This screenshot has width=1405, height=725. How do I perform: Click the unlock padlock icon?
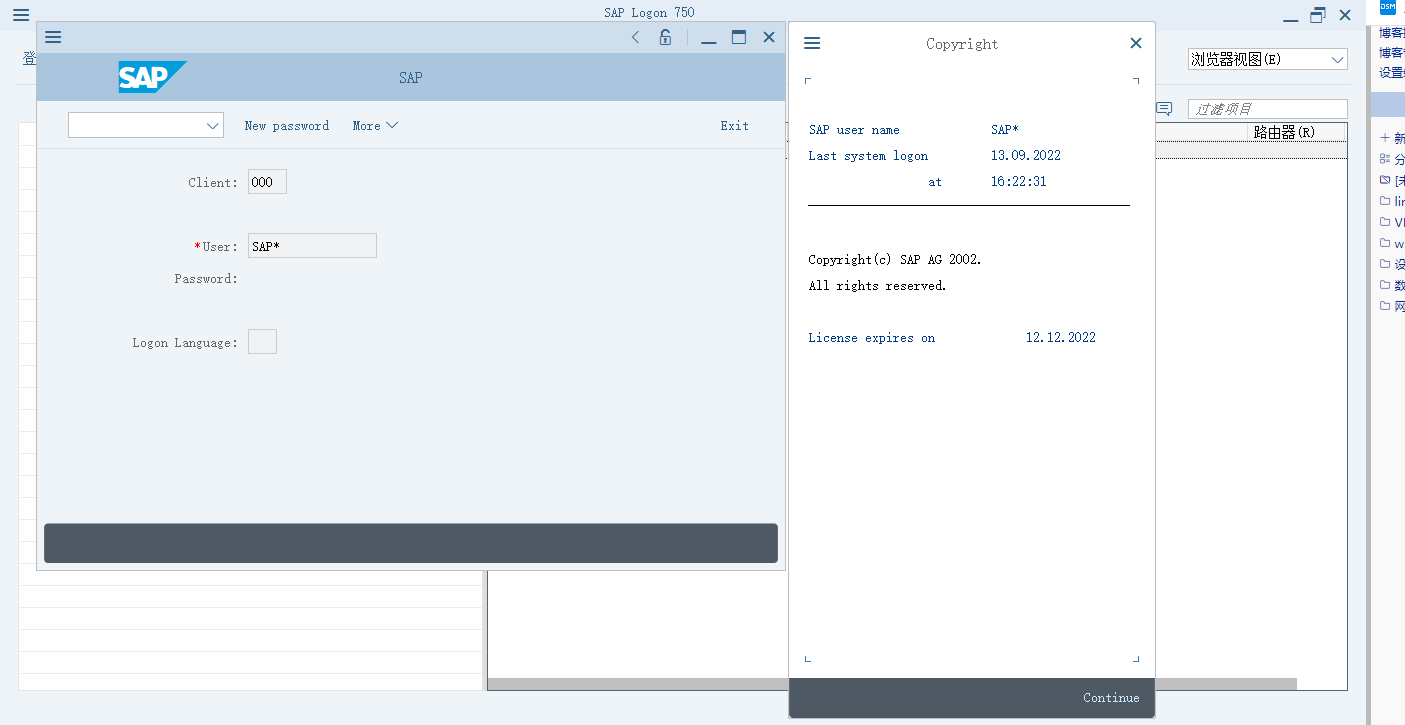coord(665,37)
